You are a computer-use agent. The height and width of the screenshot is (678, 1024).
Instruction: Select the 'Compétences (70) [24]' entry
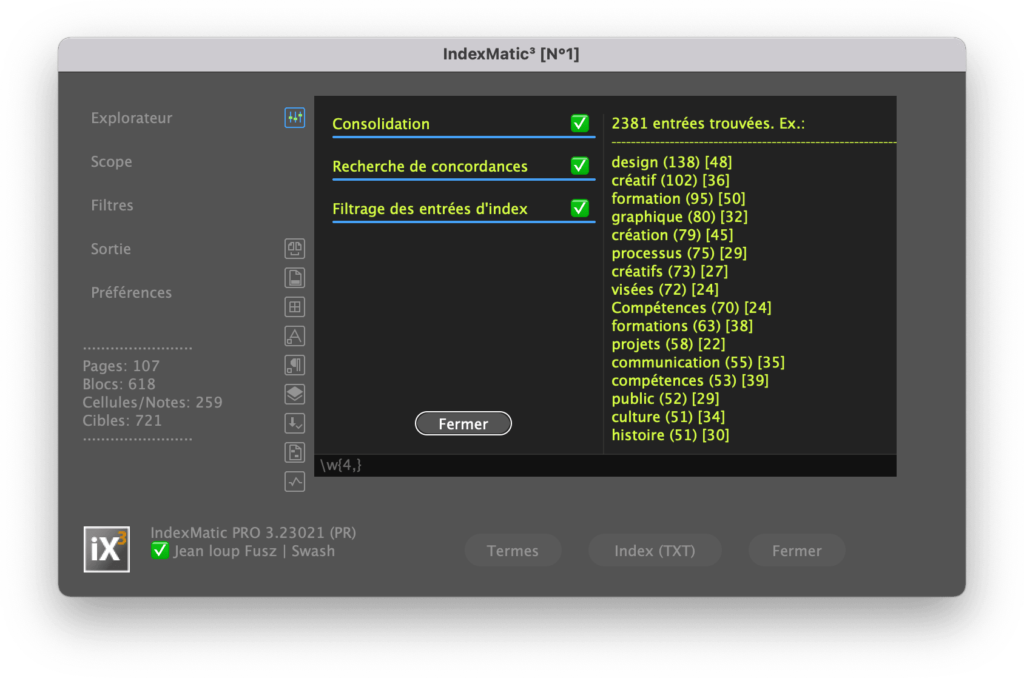coord(691,308)
